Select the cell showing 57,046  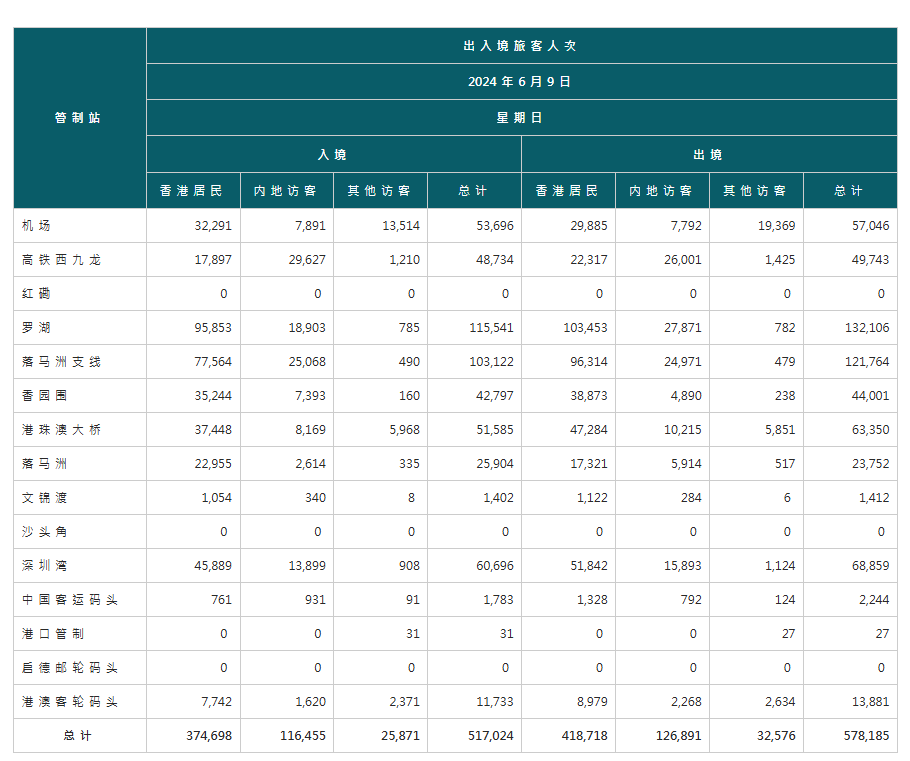(850, 225)
